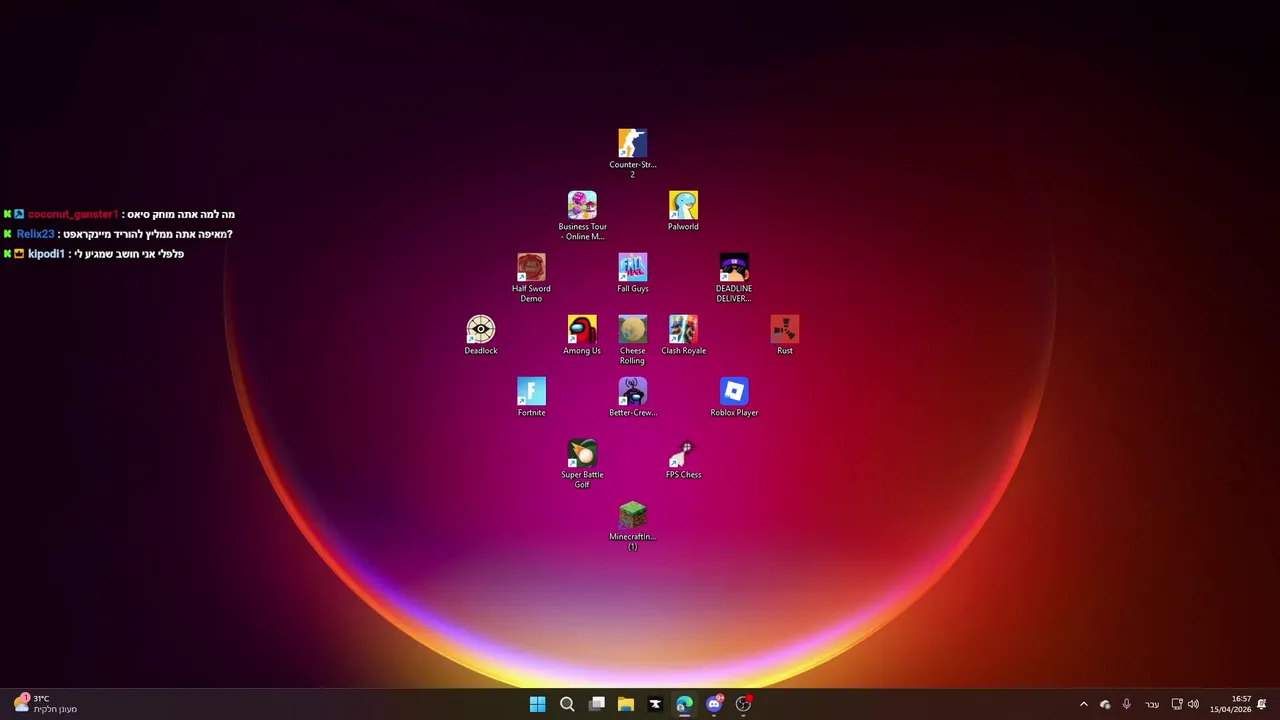
Task: Select the DEADLINE DELIVERY shortcut icon
Action: [x=734, y=277]
